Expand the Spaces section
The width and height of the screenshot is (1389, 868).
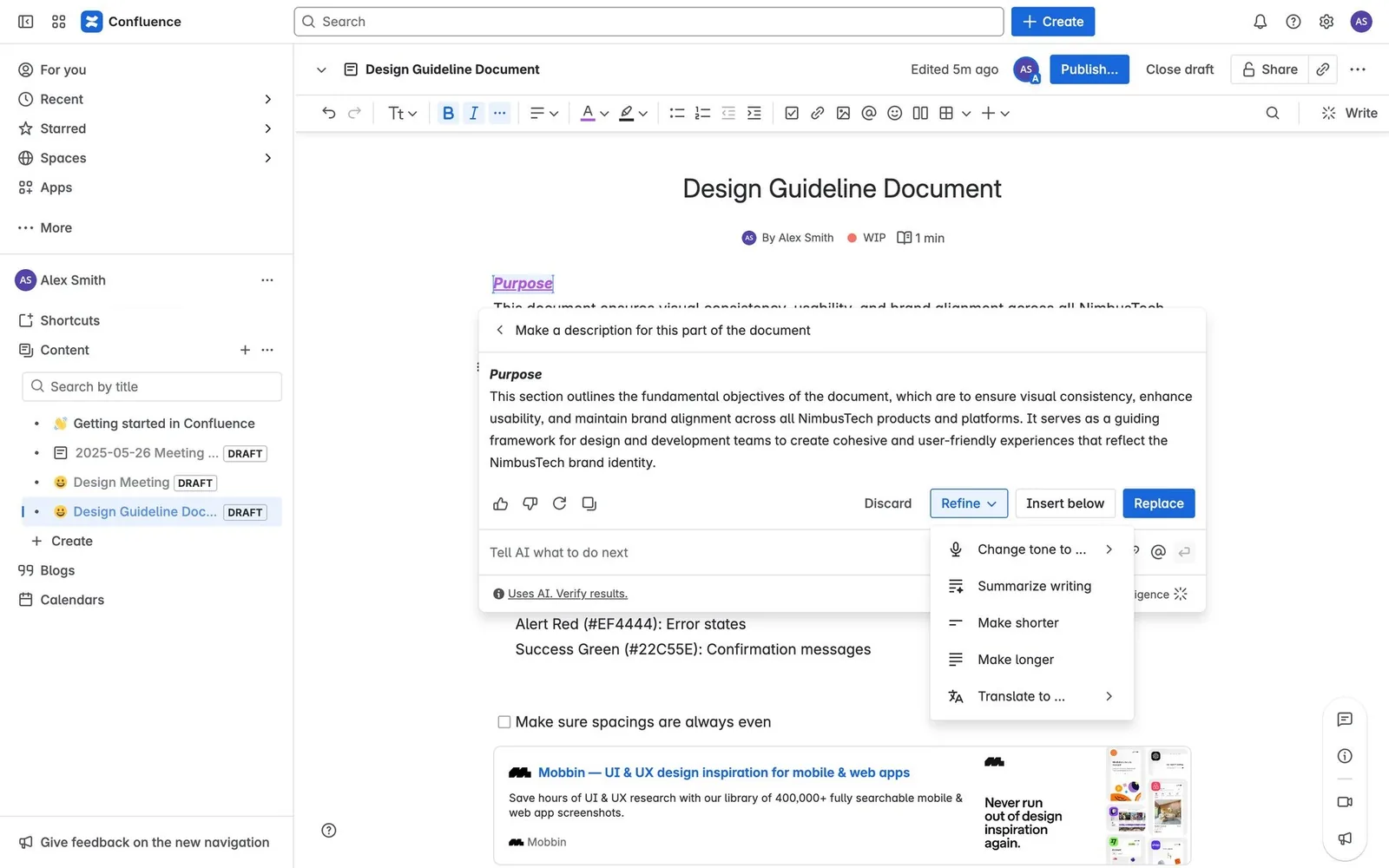click(267, 158)
